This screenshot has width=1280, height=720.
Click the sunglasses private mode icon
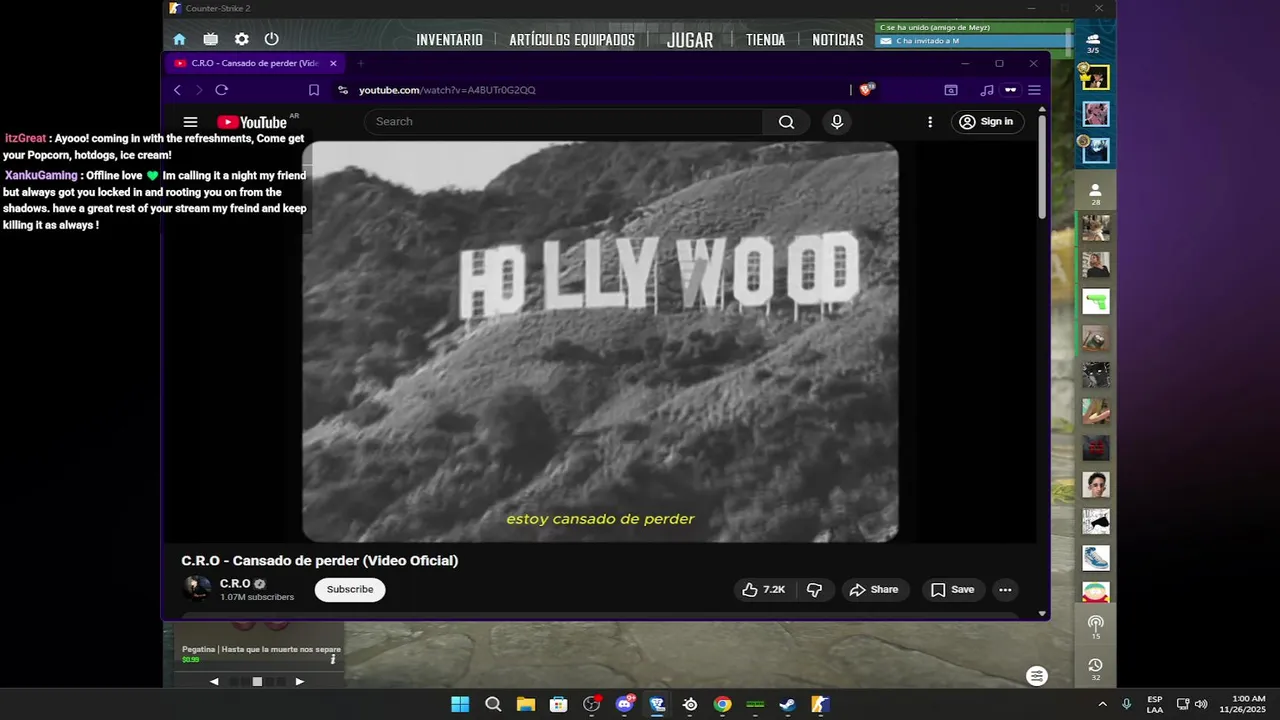click(1010, 90)
